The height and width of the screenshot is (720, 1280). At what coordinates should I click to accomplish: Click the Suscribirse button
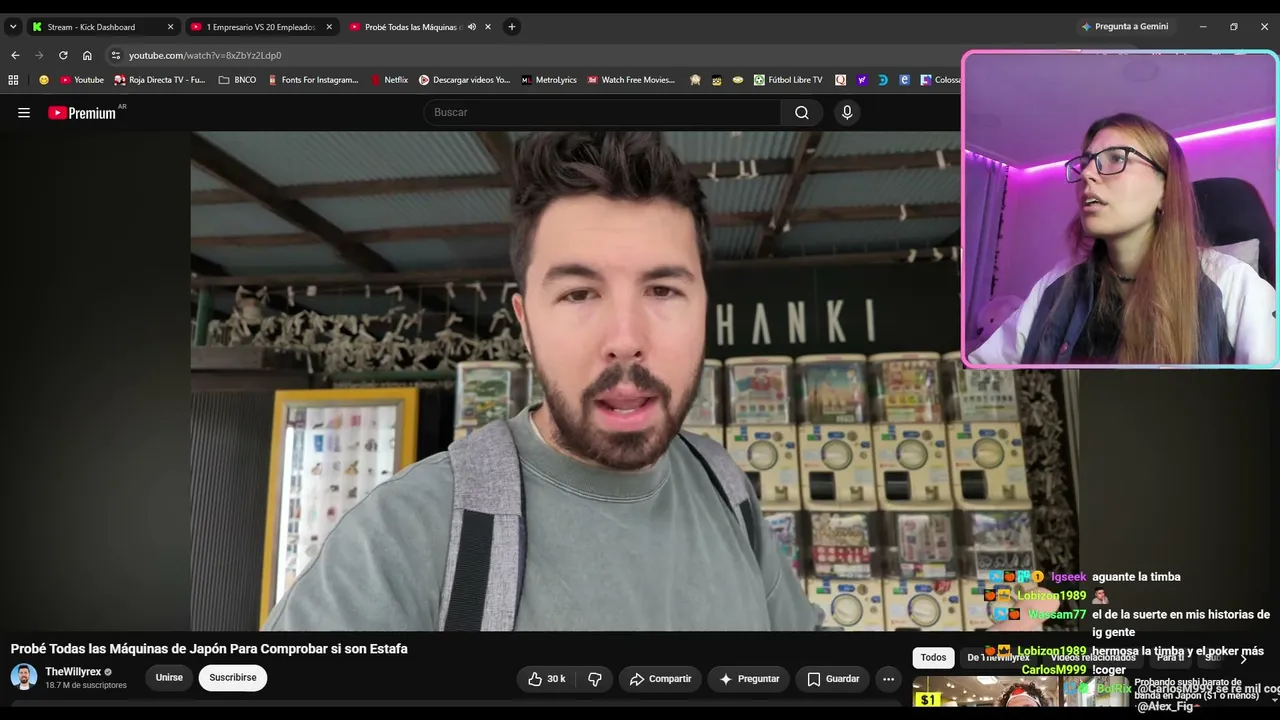coord(233,678)
